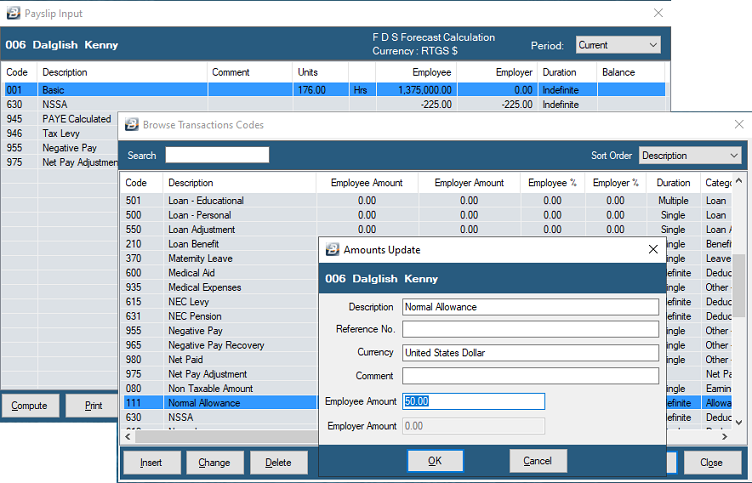Viewport: 752px width, 483px height.
Task: Click the 1,375,000.00 employee amount cell
Action: (416, 90)
